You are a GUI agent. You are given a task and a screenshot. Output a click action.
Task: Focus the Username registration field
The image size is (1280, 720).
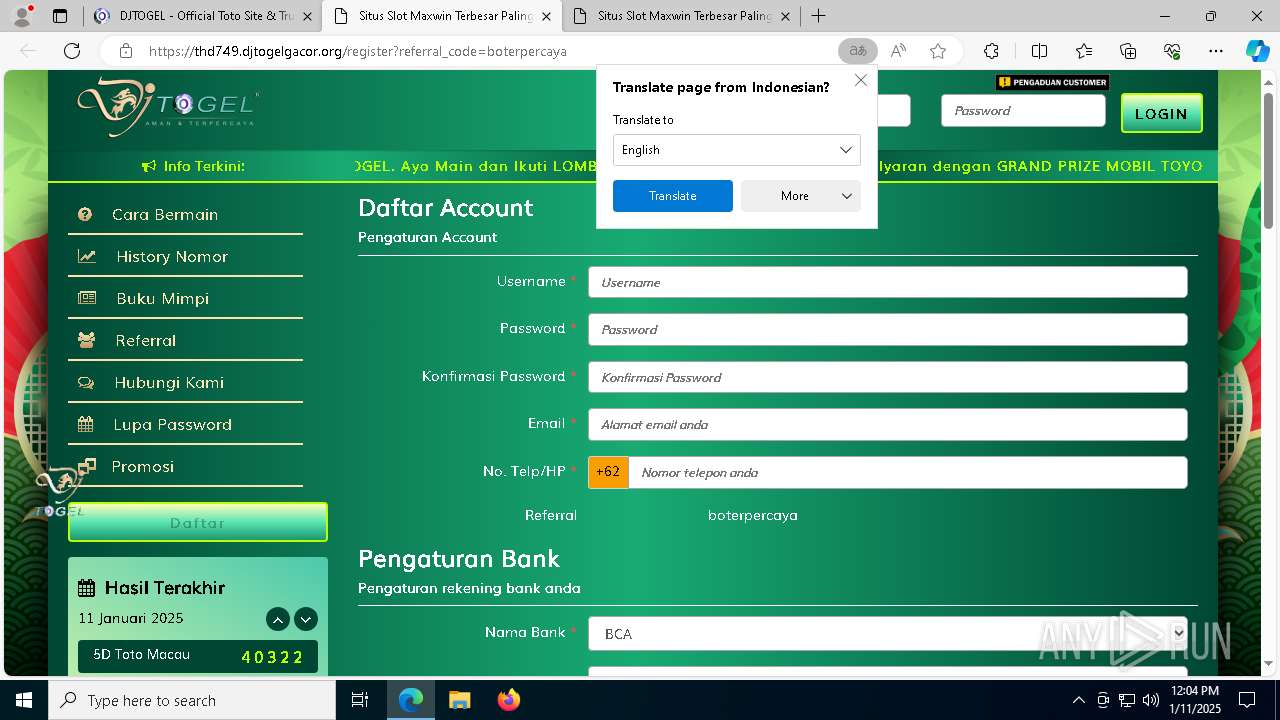[887, 282]
